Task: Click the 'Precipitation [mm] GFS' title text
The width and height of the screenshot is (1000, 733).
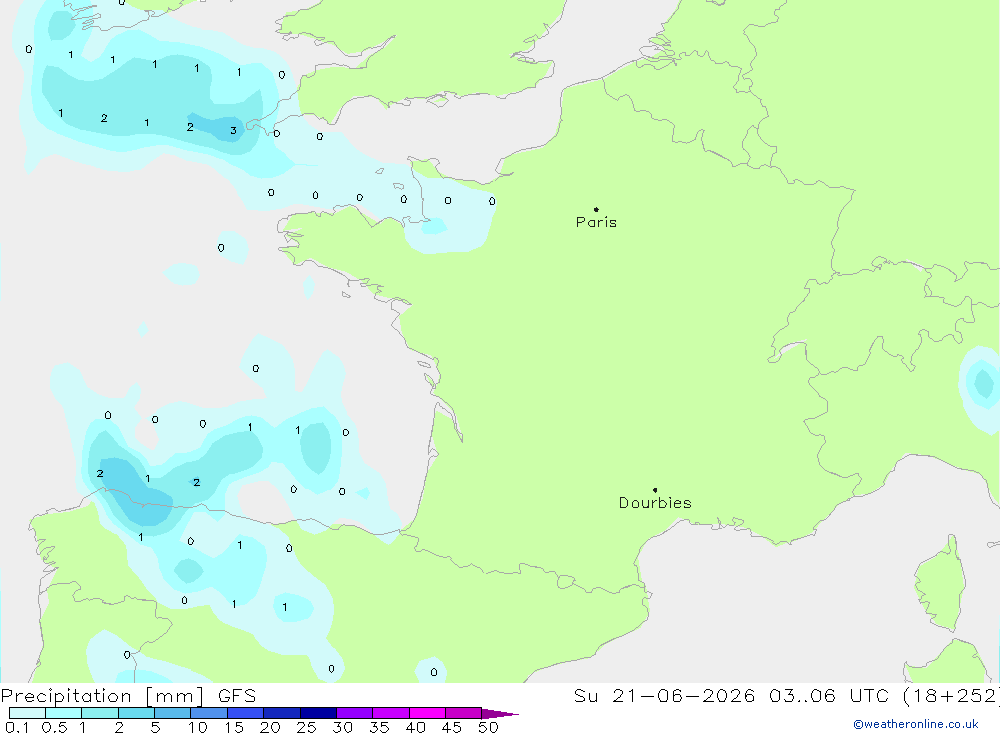Action: [x=128, y=696]
